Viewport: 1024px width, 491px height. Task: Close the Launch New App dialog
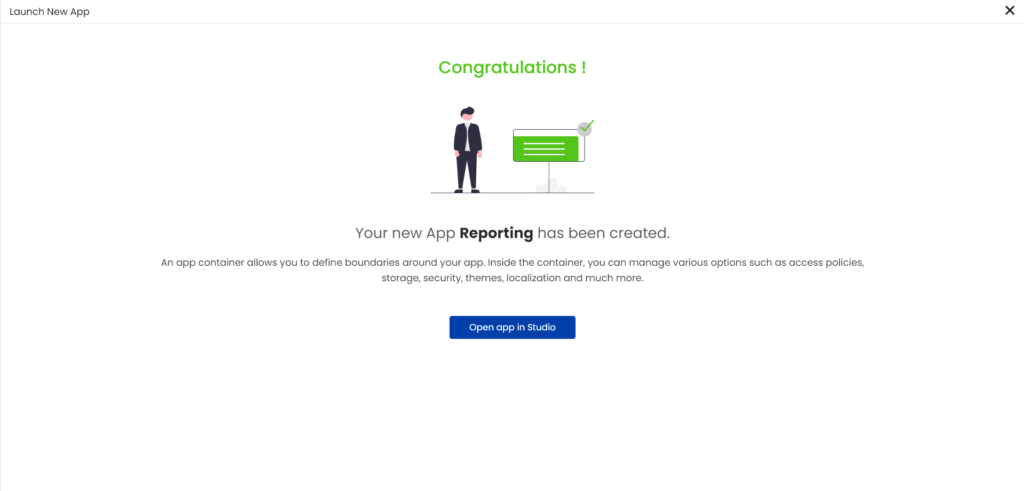click(x=1009, y=11)
